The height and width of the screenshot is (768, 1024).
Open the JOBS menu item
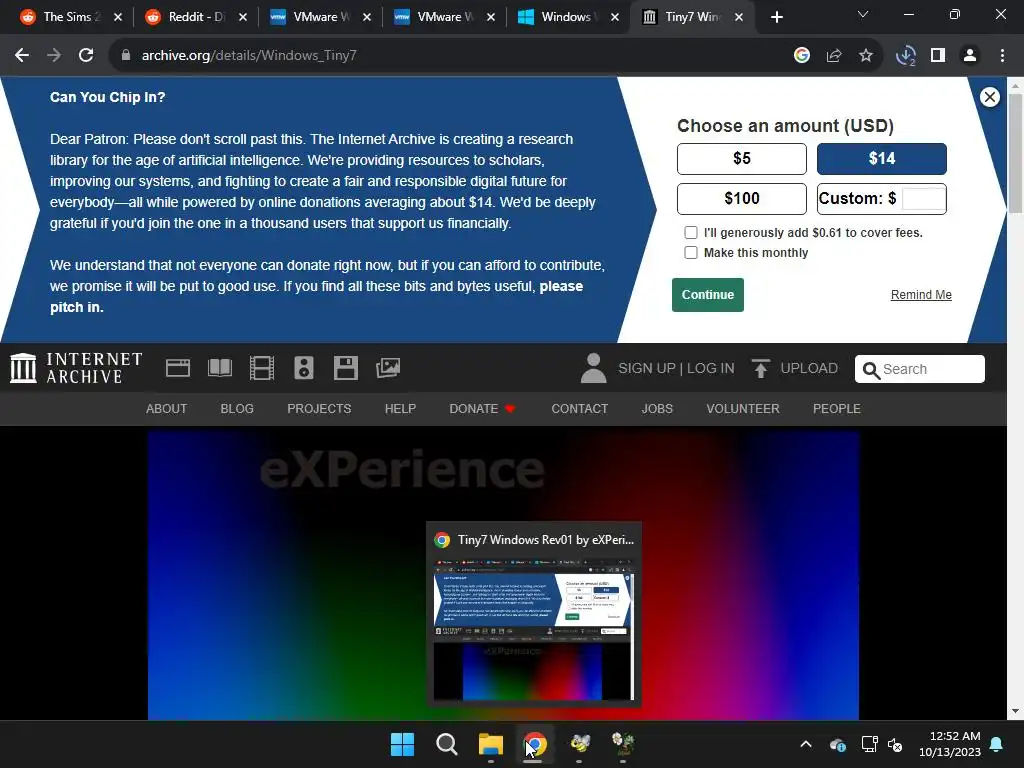pos(657,409)
